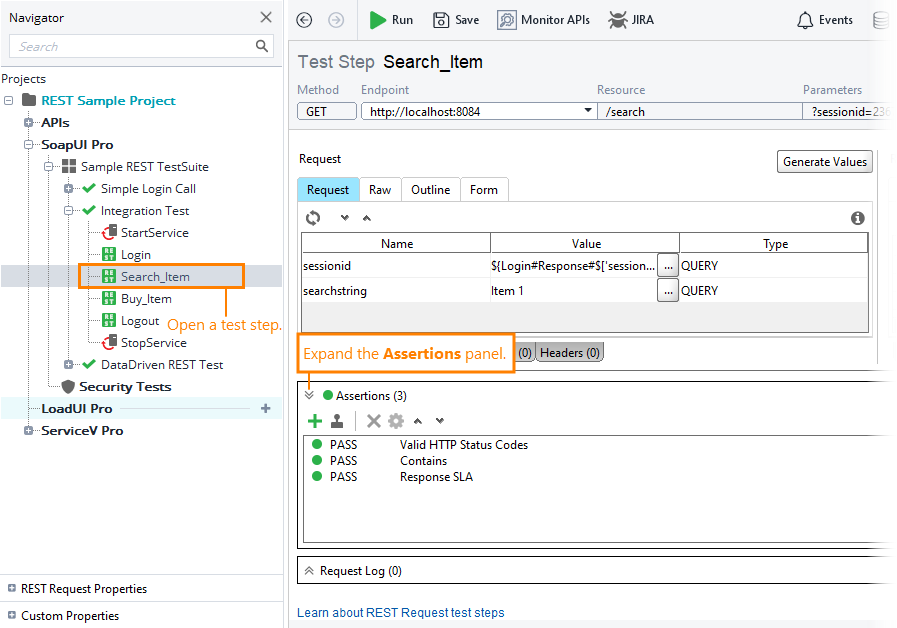Collapse the Sample REST TestSuite node
This screenshot has height=628, width=897.
tap(49, 166)
